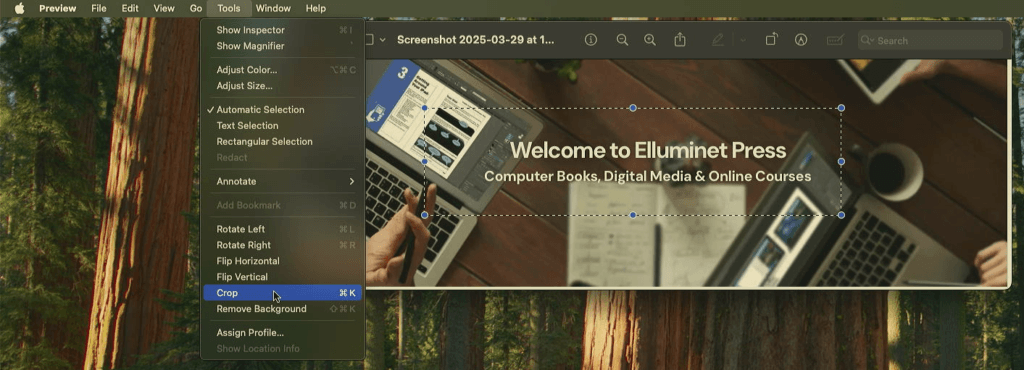Open the Preview application menu

57,8
